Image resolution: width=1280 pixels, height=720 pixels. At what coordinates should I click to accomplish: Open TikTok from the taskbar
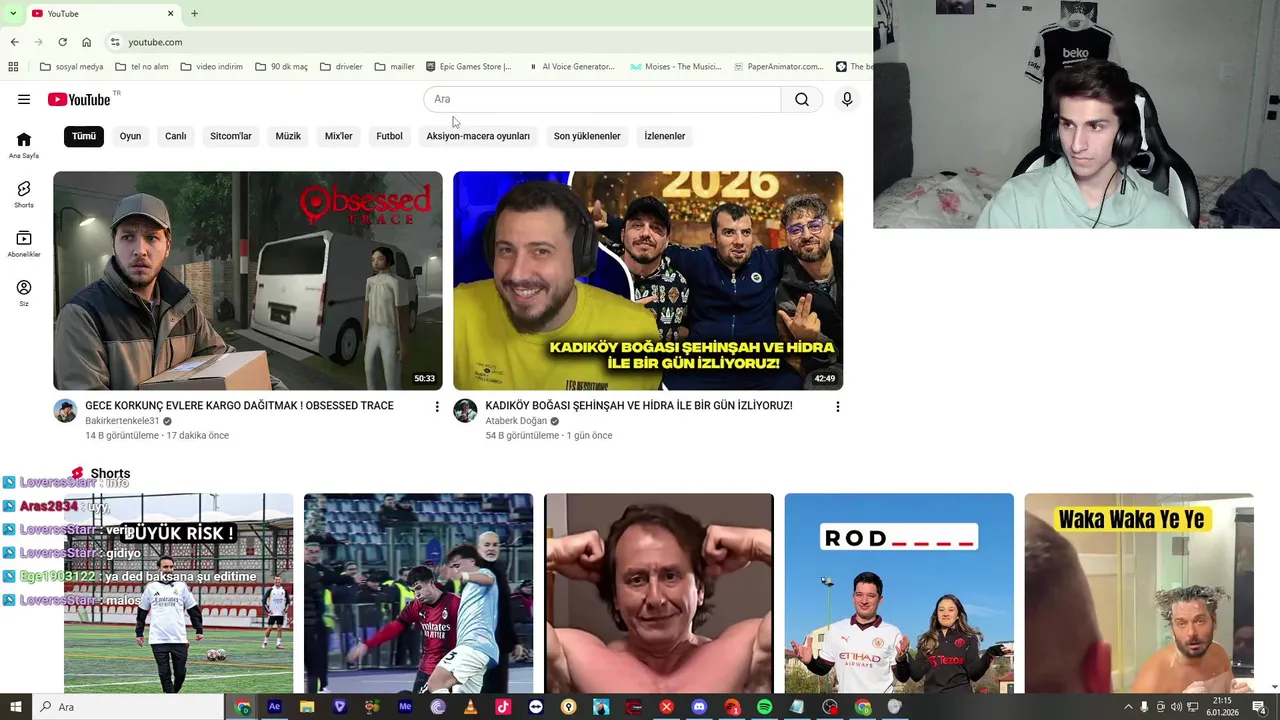(503, 707)
